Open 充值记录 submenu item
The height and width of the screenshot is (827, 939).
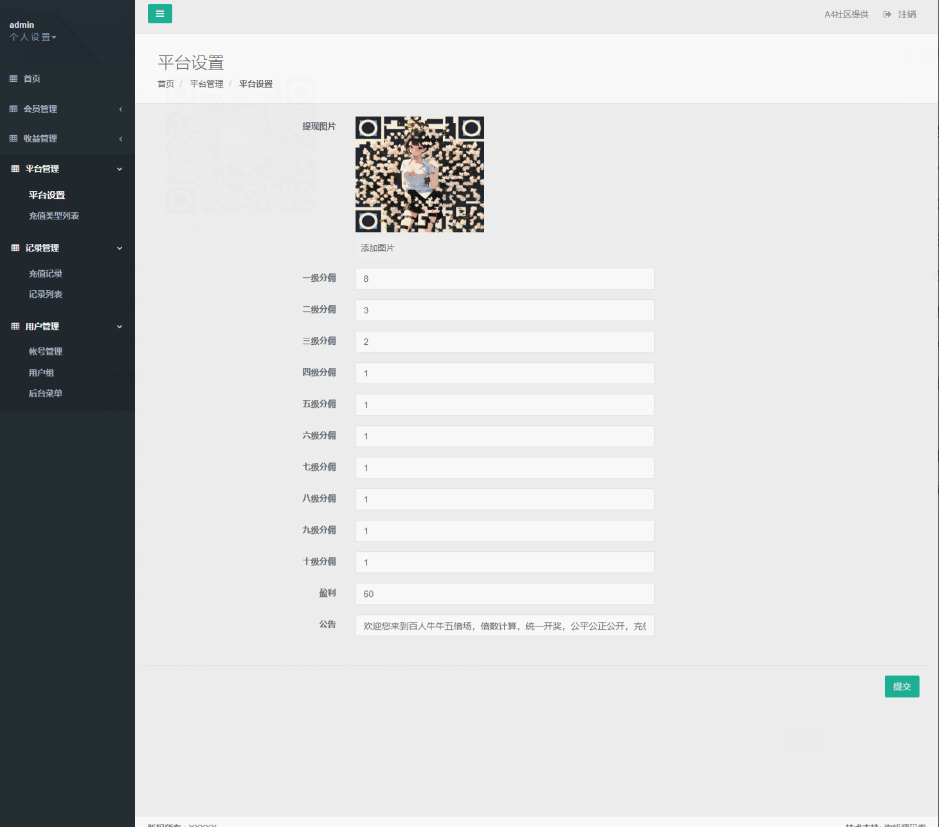[x=46, y=274]
